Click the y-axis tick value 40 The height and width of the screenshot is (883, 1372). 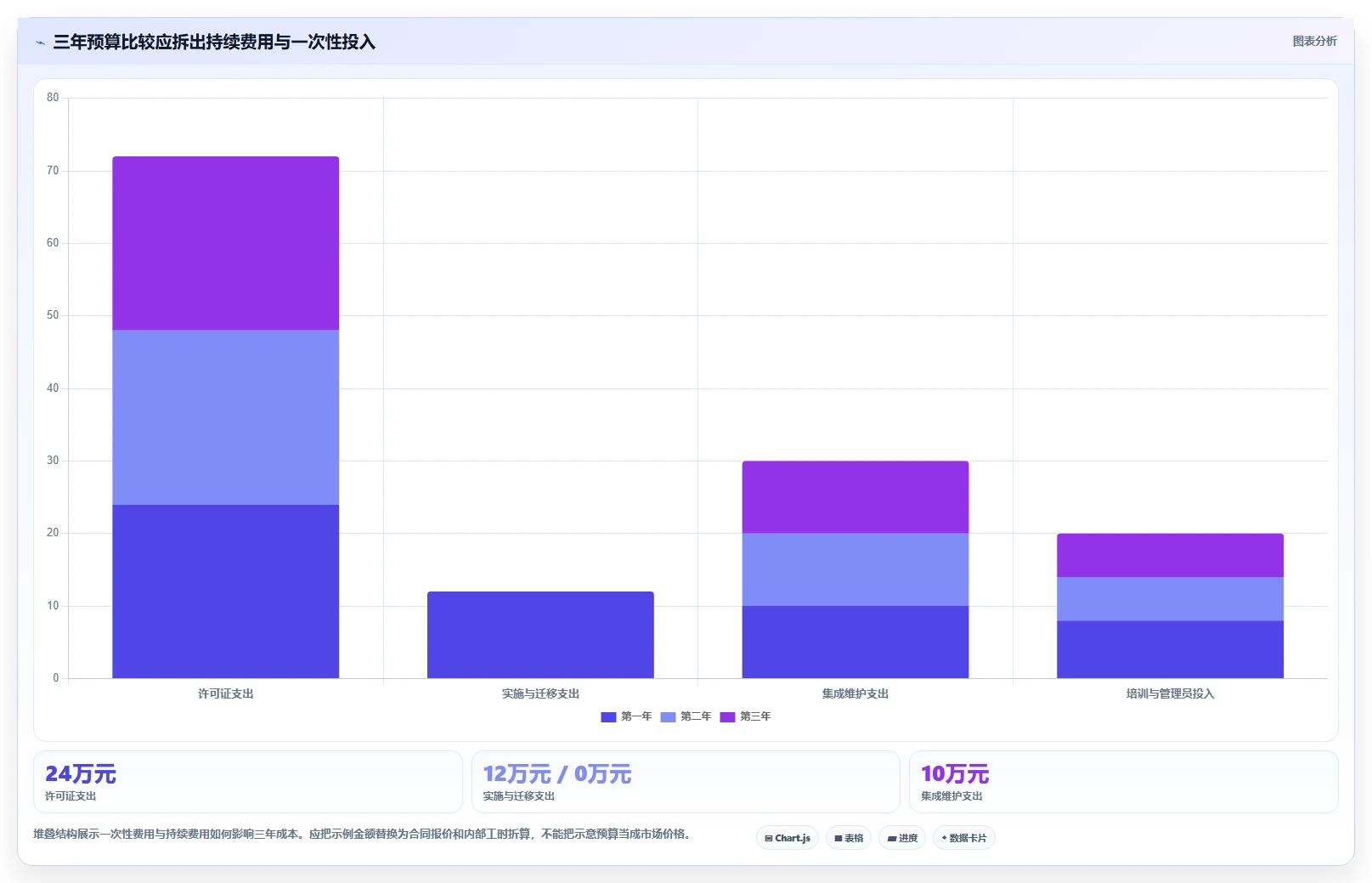coord(53,388)
